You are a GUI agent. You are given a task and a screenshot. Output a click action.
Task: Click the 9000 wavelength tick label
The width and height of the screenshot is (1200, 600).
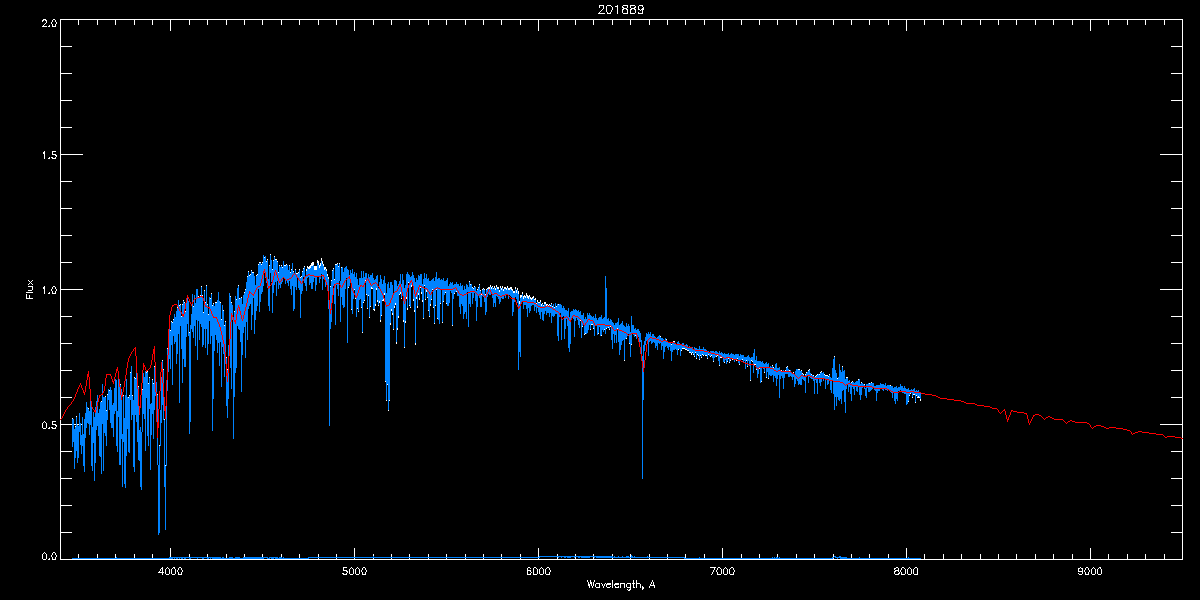(1090, 572)
